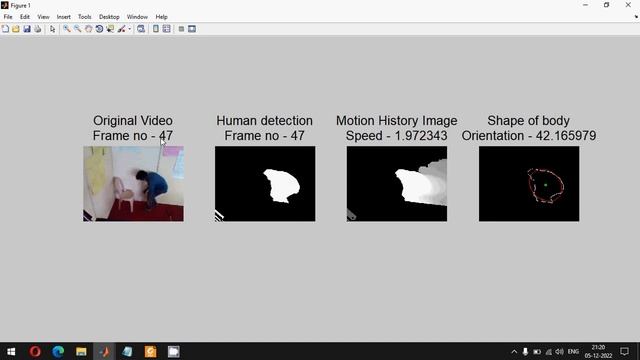Open the orange app in the taskbar
The image size is (640, 360).
point(151,351)
